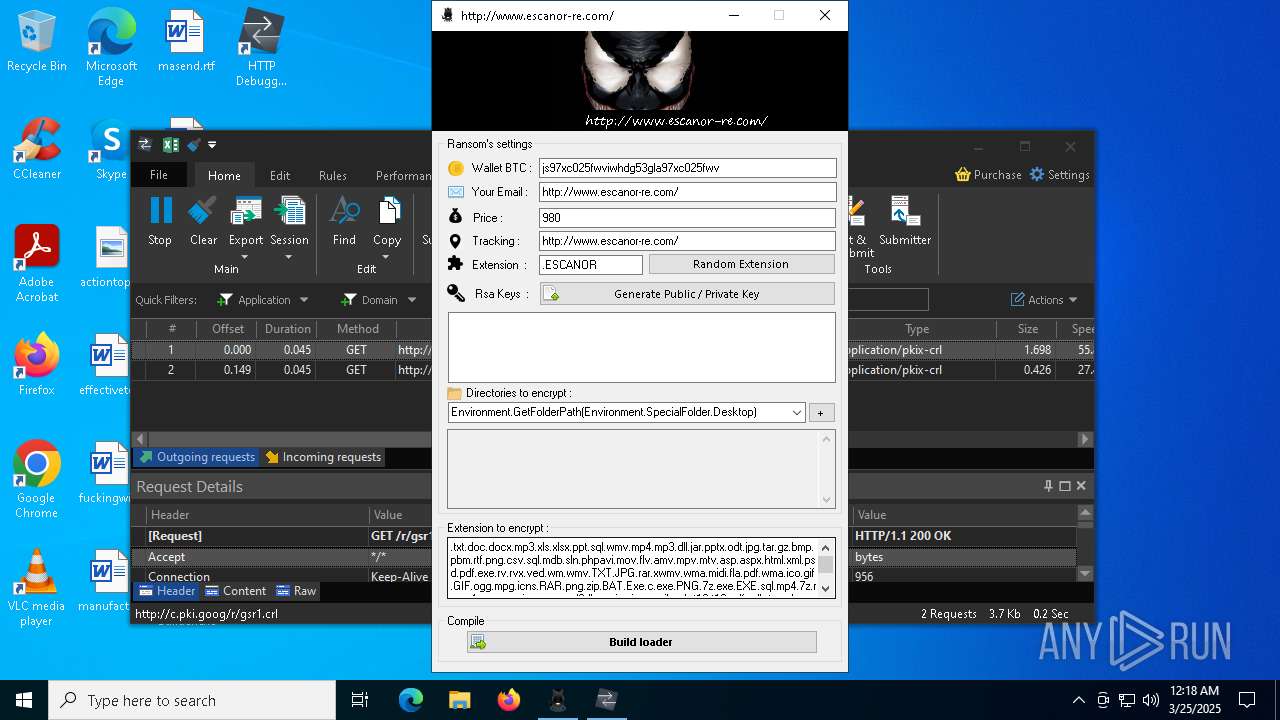
Task: Click the Stop capture icon in HTTP Debugger
Action: point(160,211)
